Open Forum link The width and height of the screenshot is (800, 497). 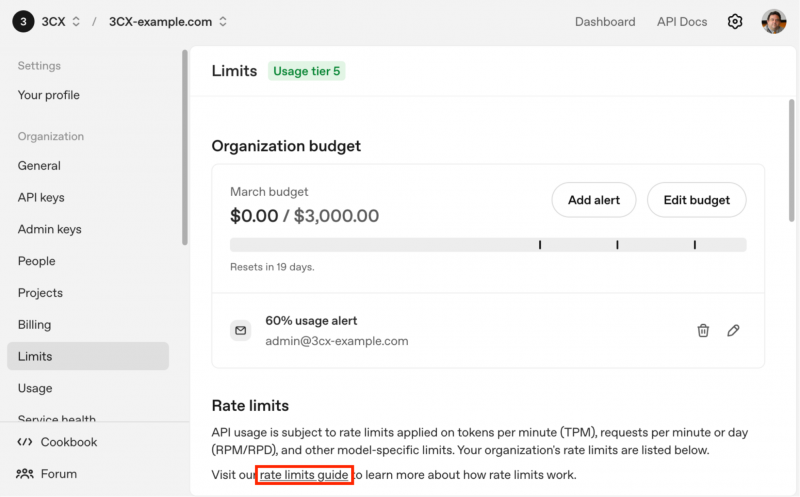tap(59, 474)
